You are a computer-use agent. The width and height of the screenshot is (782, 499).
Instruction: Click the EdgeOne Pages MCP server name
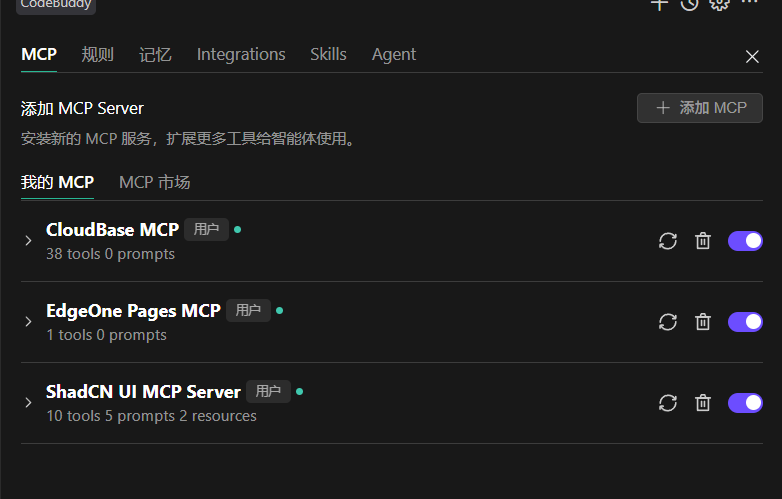(133, 311)
